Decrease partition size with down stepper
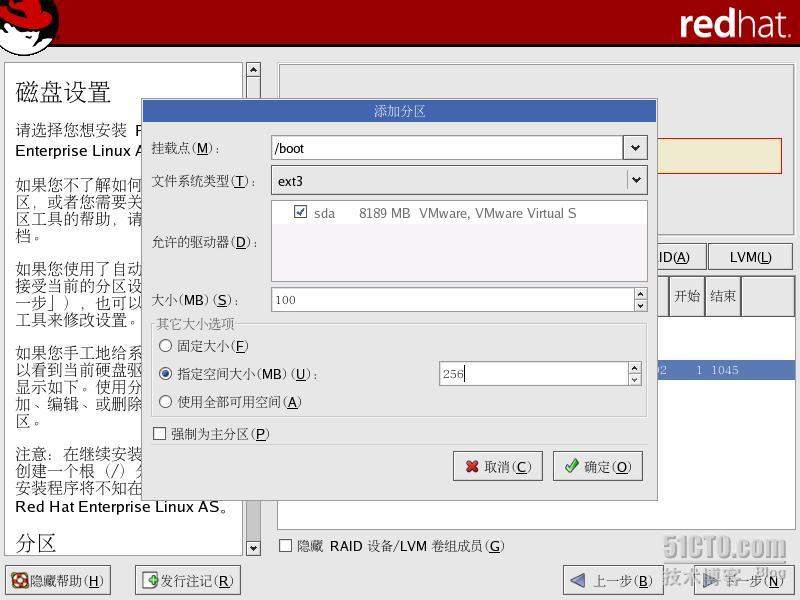The width and height of the screenshot is (800, 600). (x=640, y=306)
